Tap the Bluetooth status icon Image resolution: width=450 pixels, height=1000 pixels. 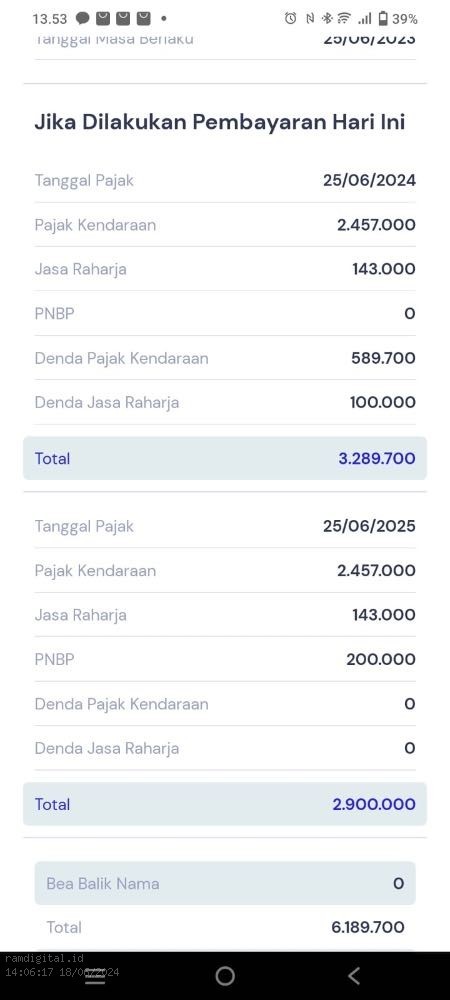[x=327, y=18]
